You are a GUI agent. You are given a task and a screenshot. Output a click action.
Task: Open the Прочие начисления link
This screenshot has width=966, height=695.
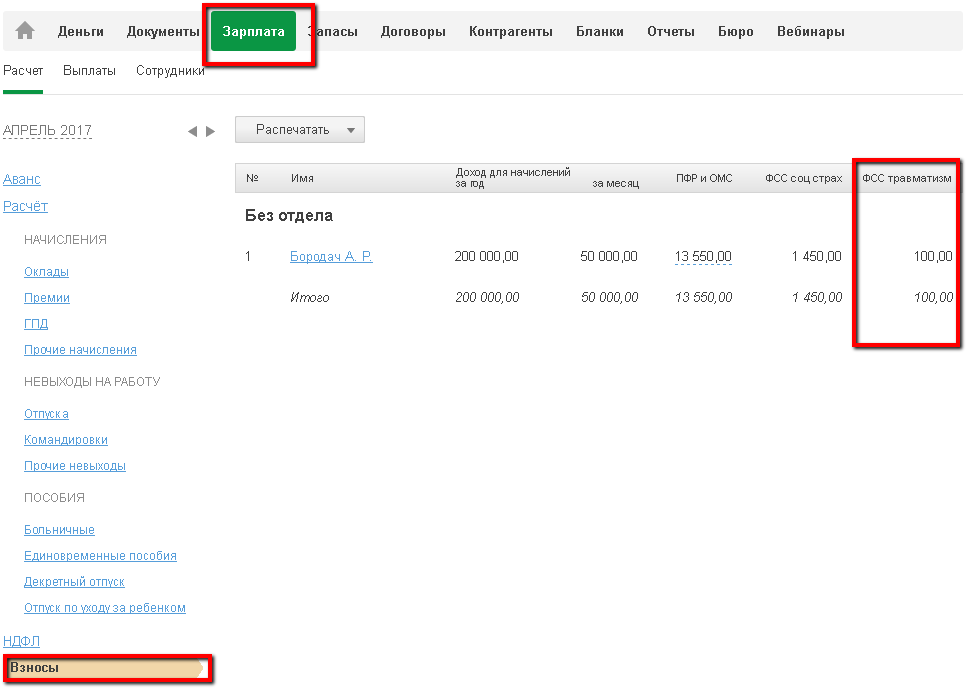(x=80, y=349)
